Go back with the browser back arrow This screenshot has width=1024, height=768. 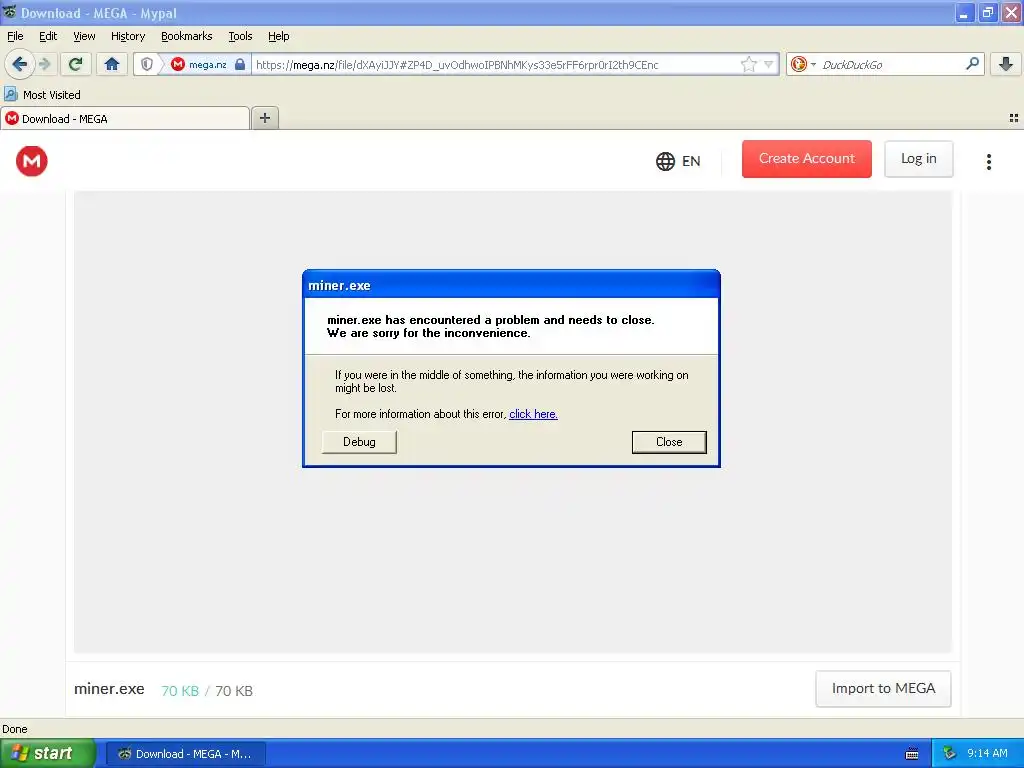(19, 64)
